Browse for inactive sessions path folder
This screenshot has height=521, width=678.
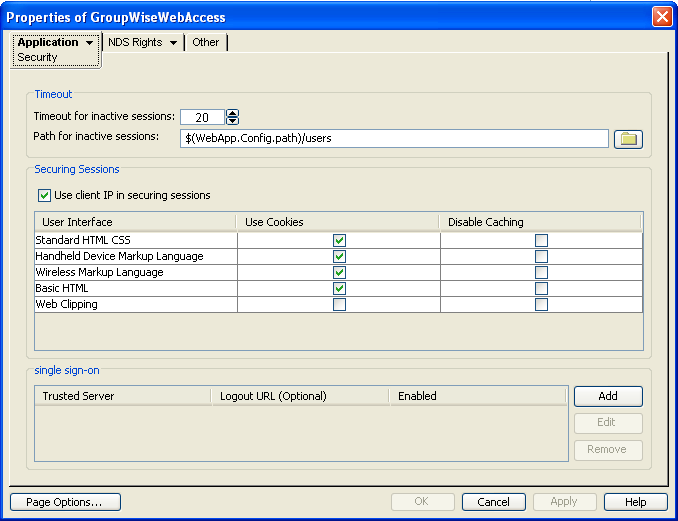tap(628, 139)
